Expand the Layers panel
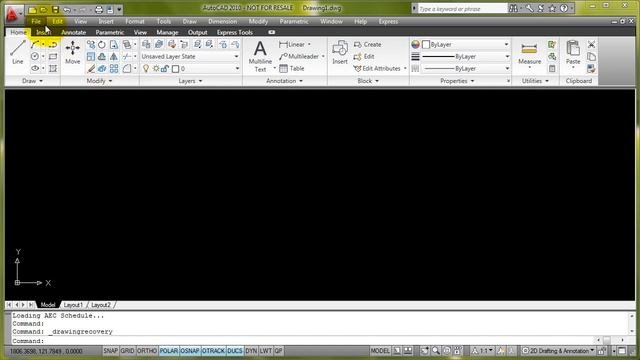 [190, 81]
